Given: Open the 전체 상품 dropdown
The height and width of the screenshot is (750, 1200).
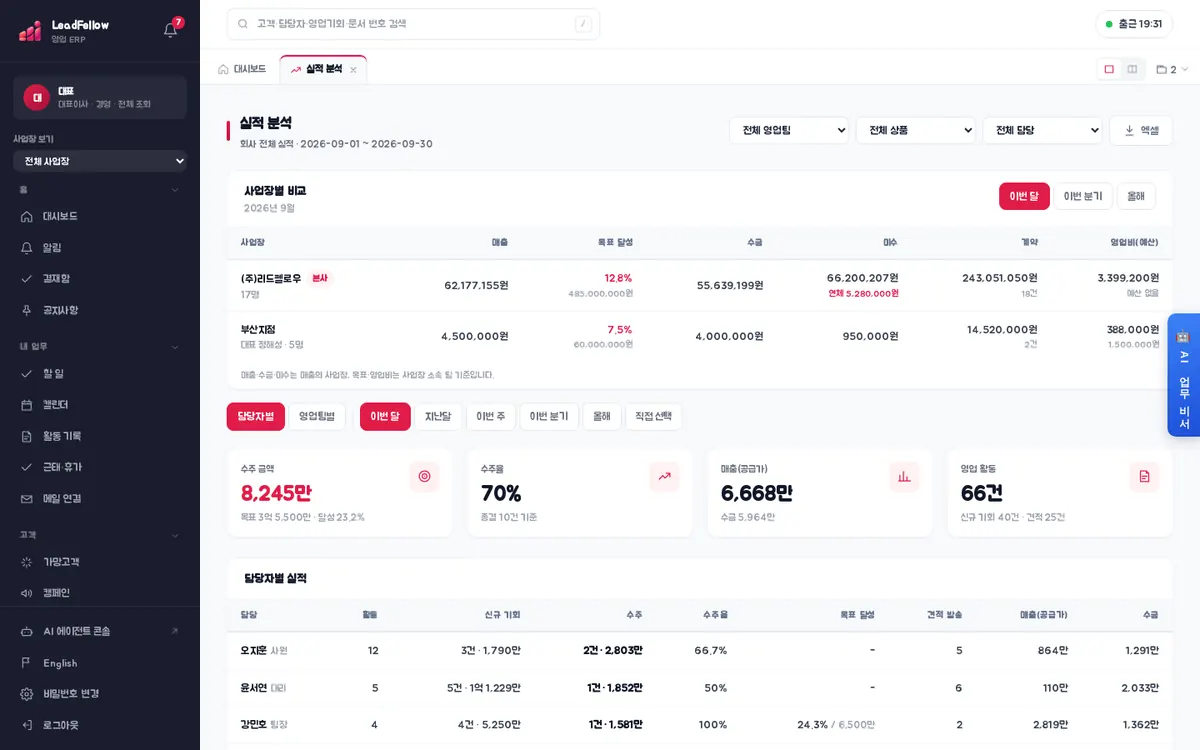Looking at the screenshot, I should tap(916, 130).
